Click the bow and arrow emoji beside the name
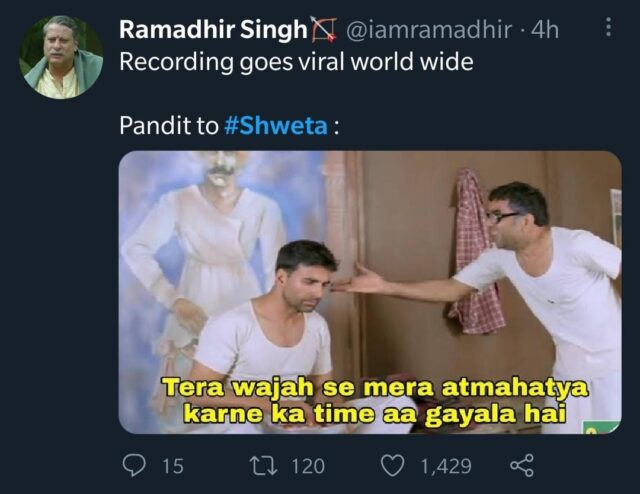 tap(324, 29)
